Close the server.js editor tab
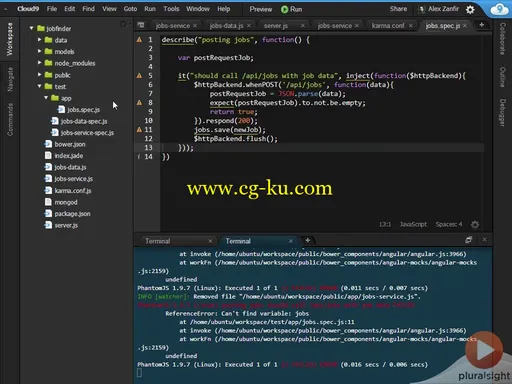512x384 pixels. click(302, 26)
